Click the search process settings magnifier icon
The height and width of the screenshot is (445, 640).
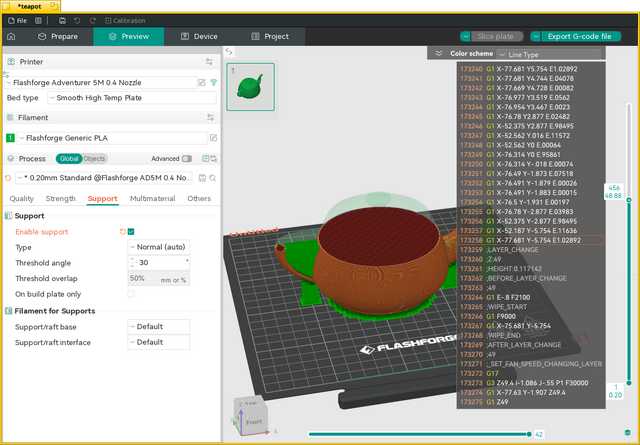[213, 178]
